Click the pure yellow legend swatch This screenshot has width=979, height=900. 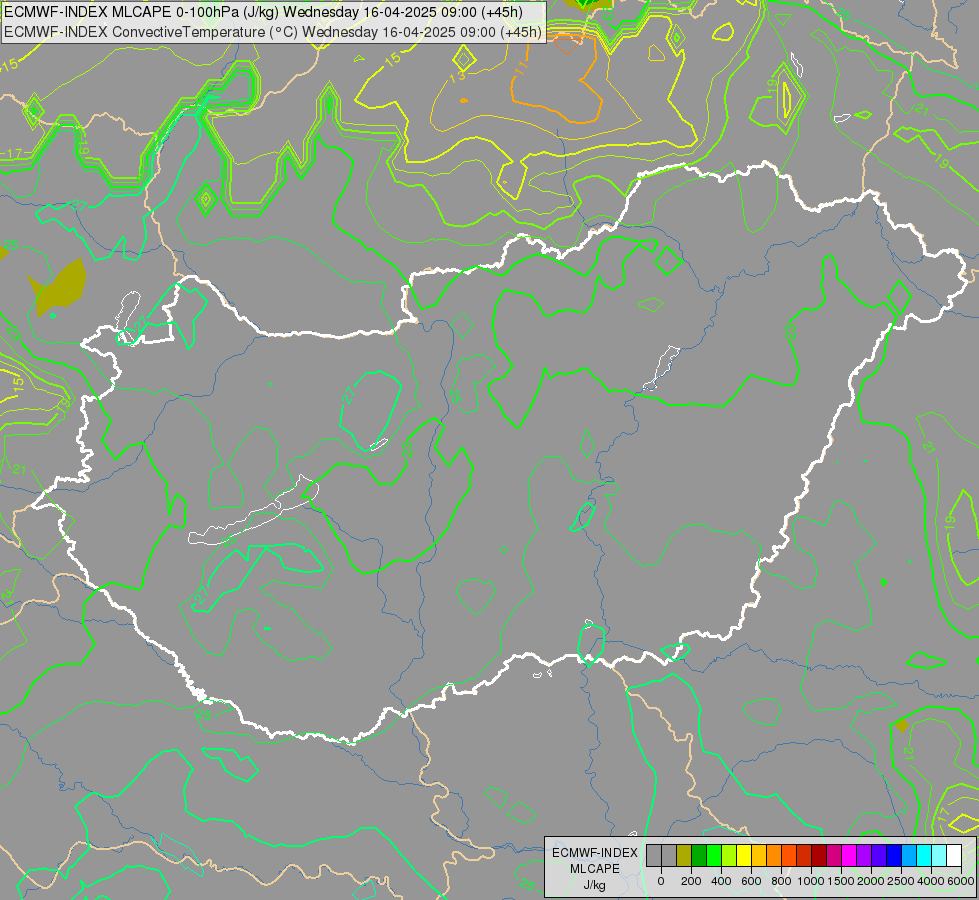(744, 856)
